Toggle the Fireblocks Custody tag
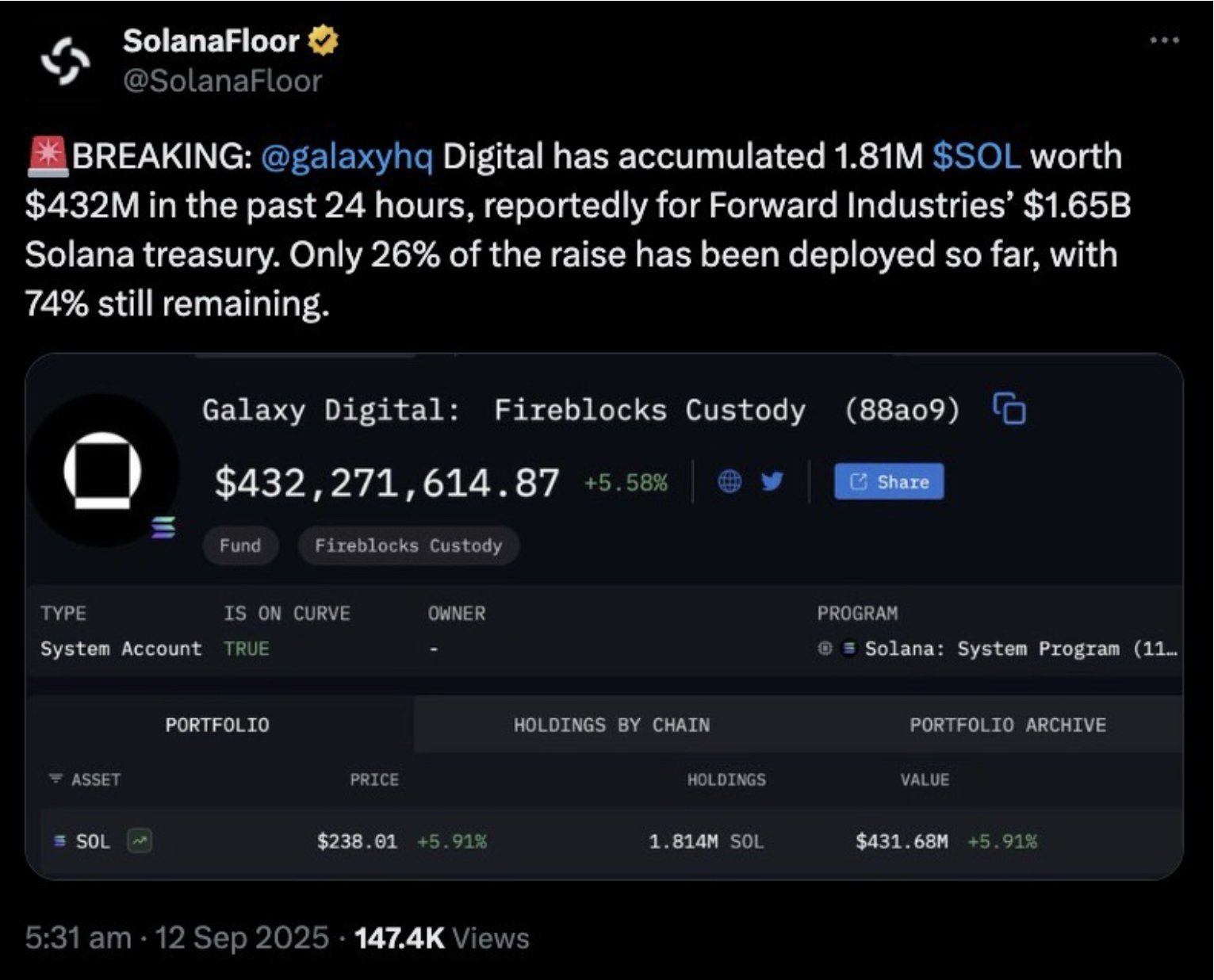This screenshot has width=1214, height=980. coord(408,546)
